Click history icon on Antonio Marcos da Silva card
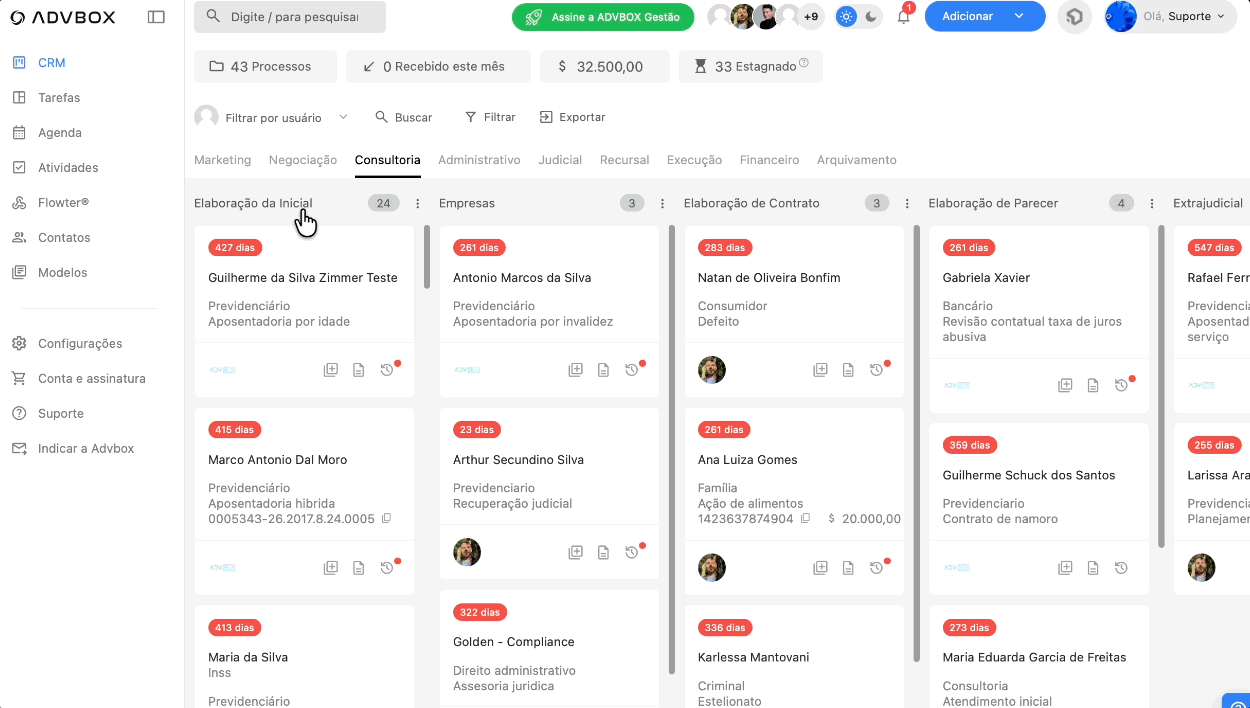Viewport: 1250px width, 708px height. 632,370
